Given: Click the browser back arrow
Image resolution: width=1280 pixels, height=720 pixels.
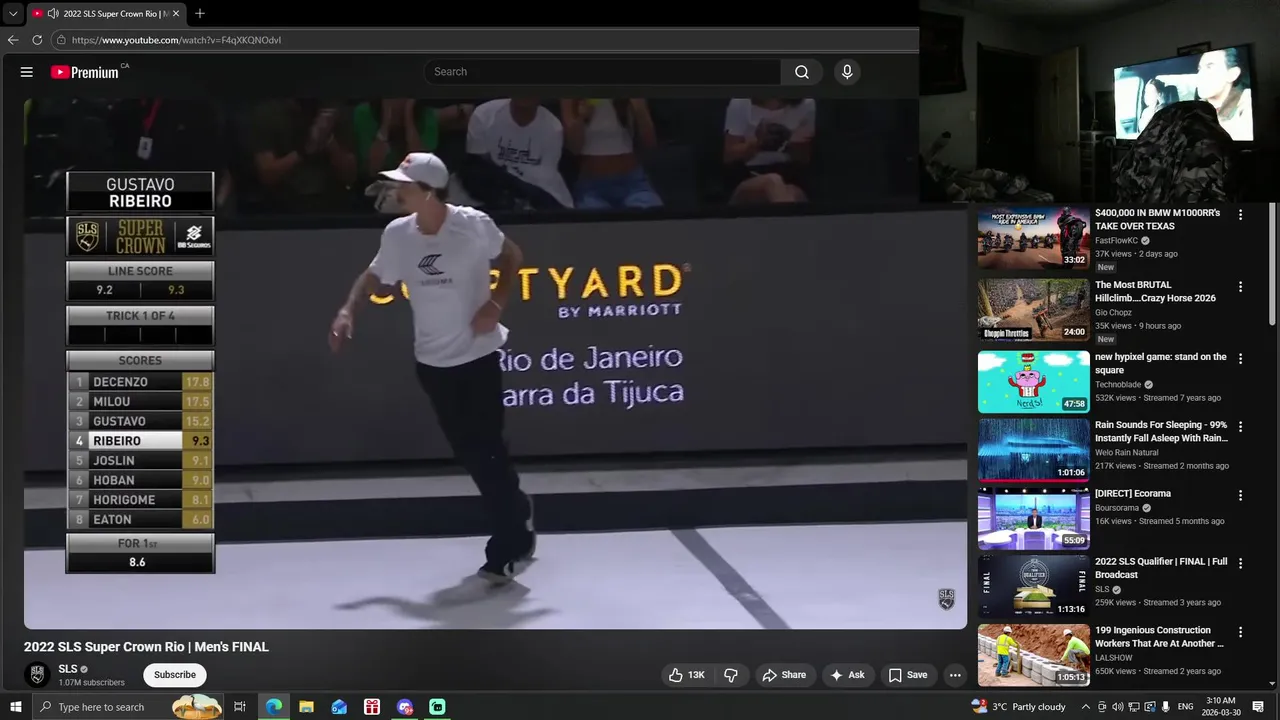Looking at the screenshot, I should pos(13,40).
